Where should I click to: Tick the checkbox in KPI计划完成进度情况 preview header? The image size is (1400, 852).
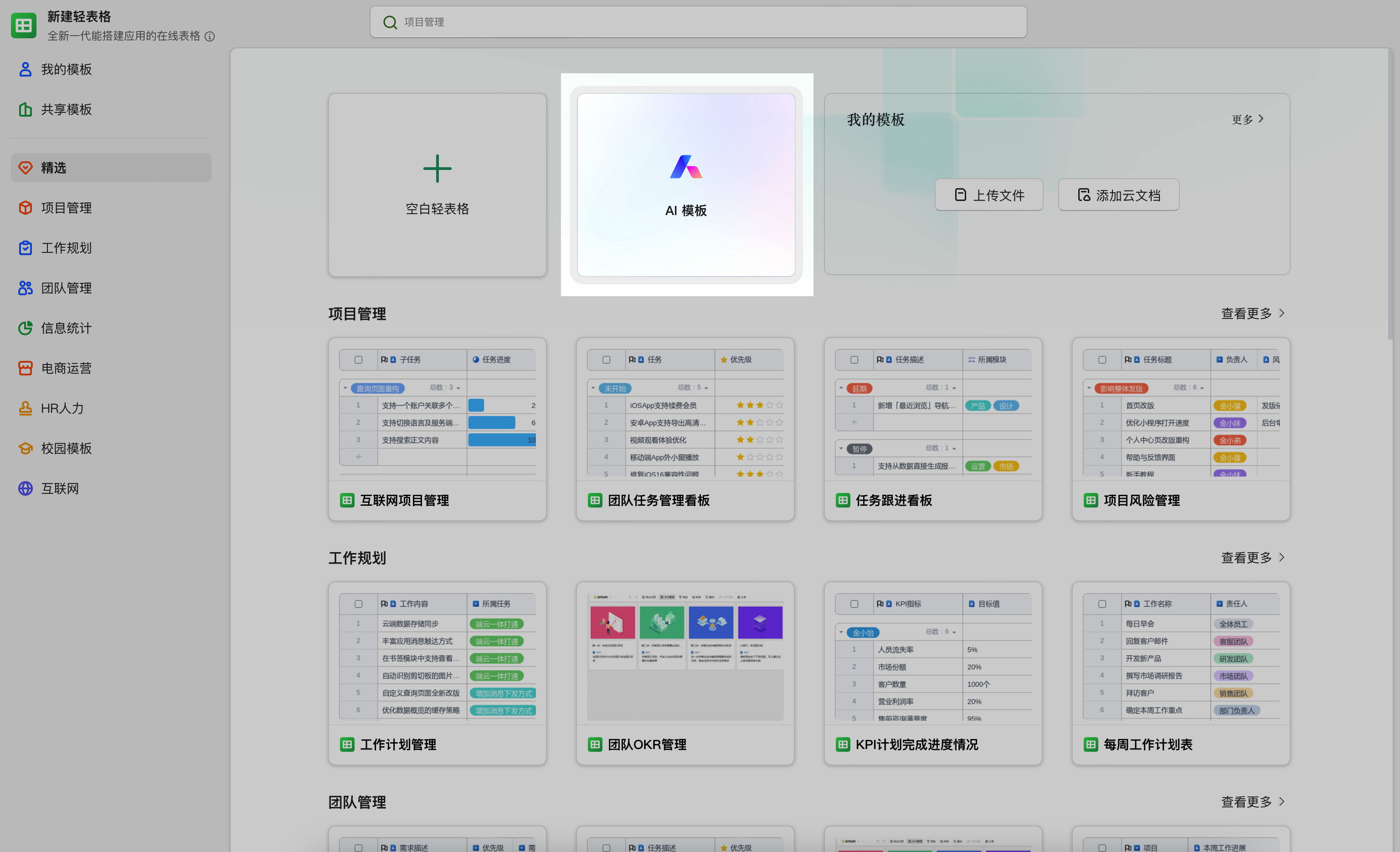coord(854,604)
